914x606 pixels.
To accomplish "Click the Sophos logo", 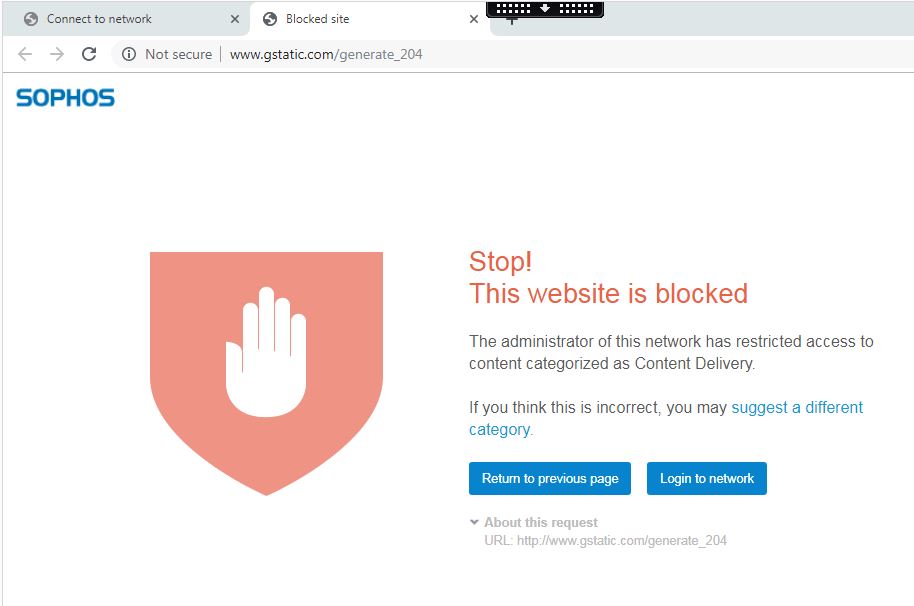I will click(65, 98).
